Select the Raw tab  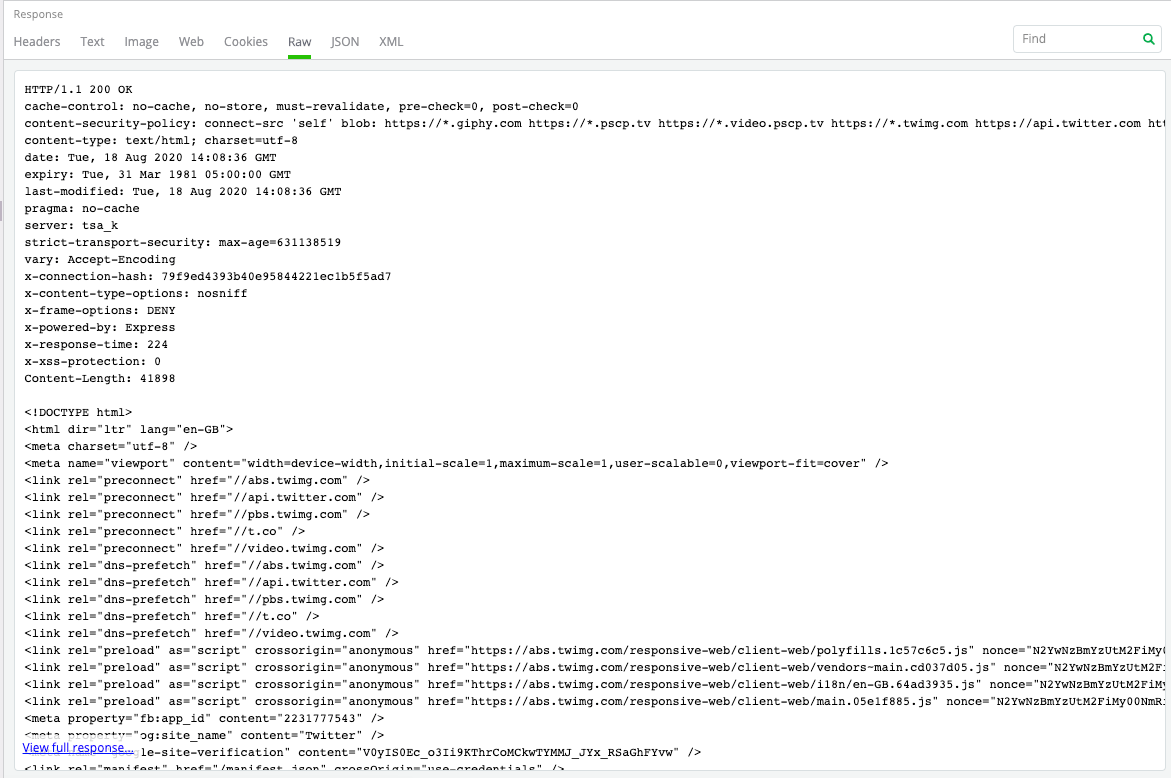[x=299, y=42]
